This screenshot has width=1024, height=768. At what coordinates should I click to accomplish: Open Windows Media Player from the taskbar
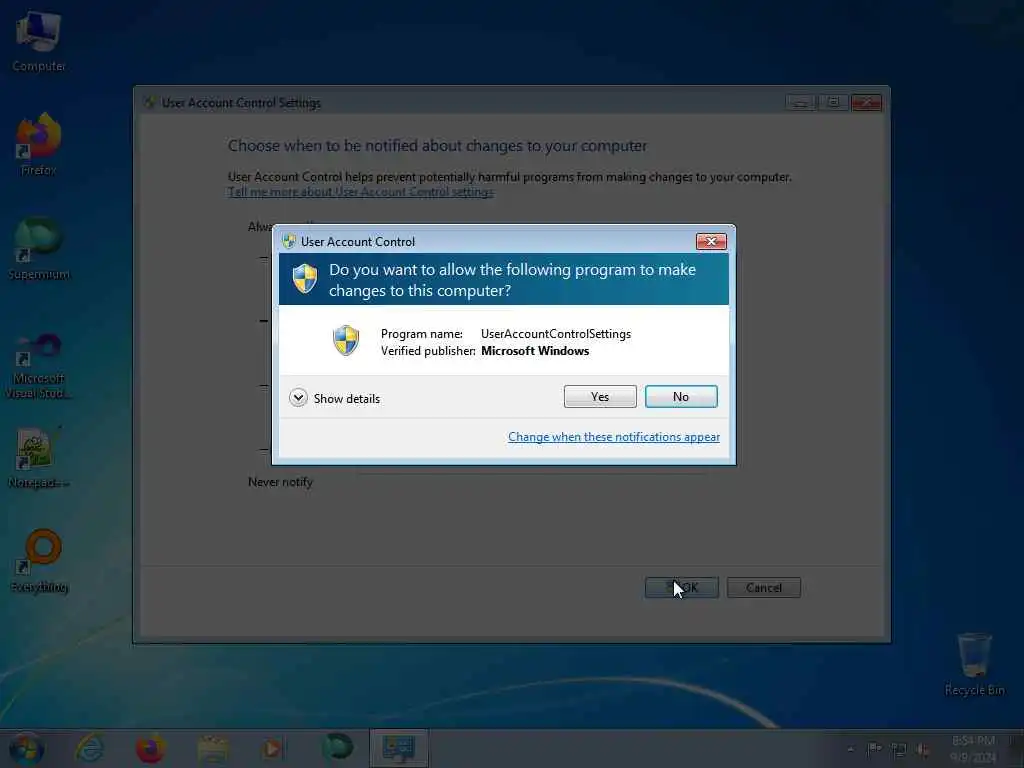pyautogui.click(x=273, y=748)
